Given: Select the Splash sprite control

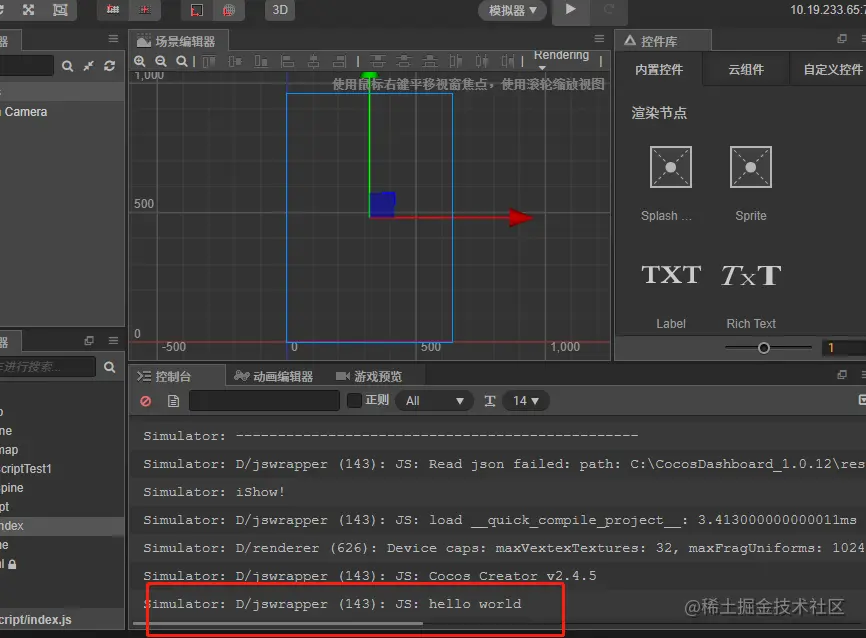Looking at the screenshot, I should click(670, 183).
